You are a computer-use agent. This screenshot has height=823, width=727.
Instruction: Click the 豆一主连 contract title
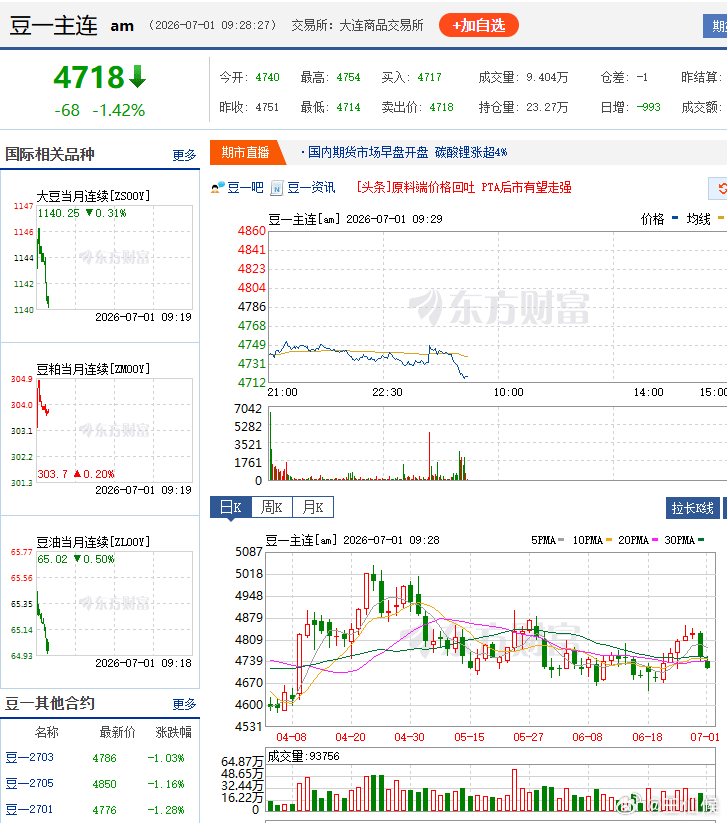click(x=54, y=25)
